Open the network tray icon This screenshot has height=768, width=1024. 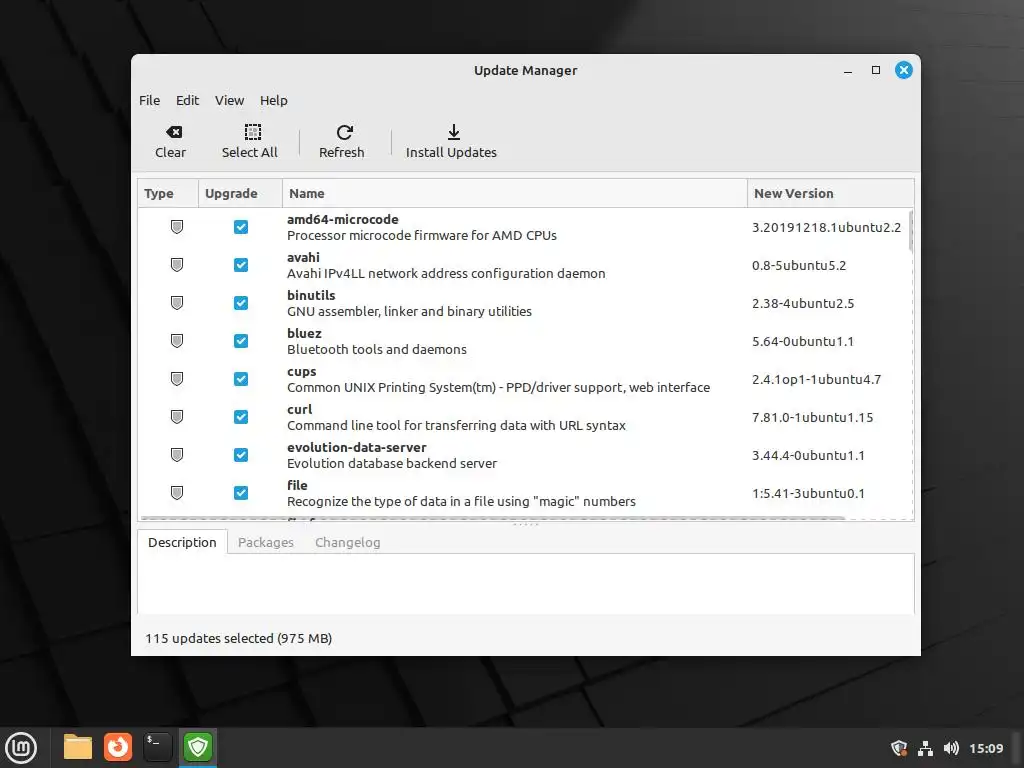[x=925, y=748]
